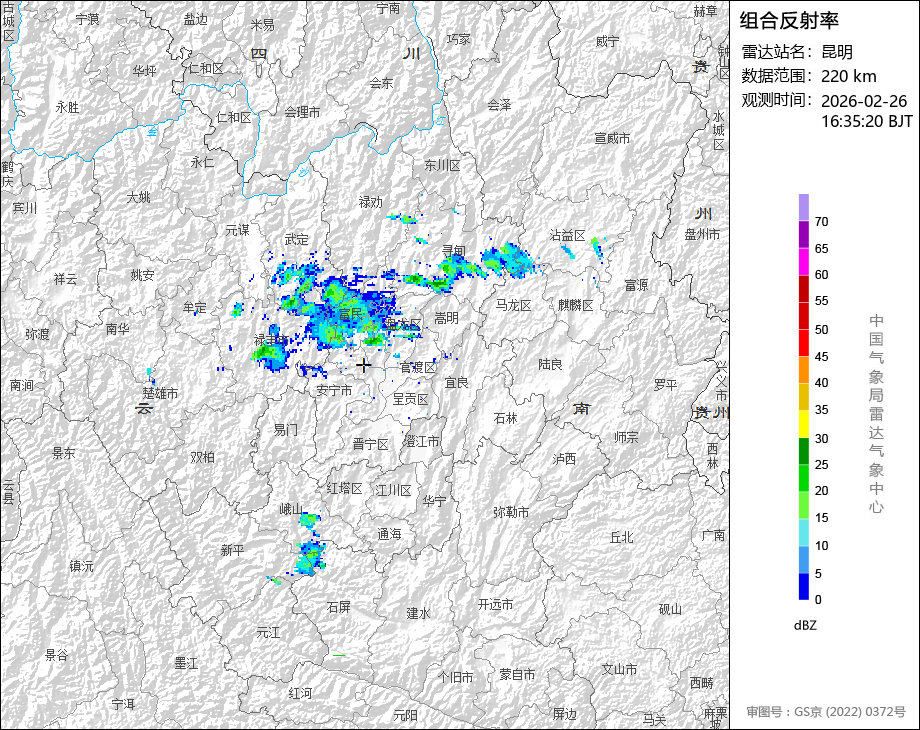Click the 澄江市 map label

(421, 441)
